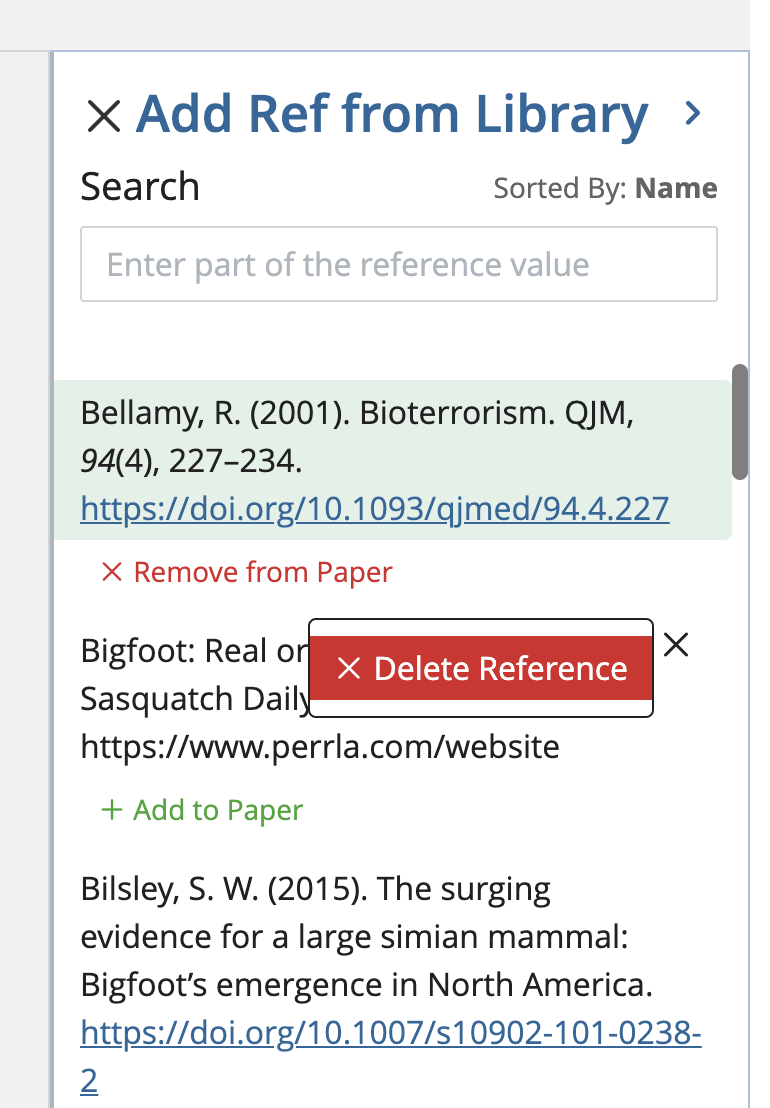770x1108 pixels.
Task: Click the chevron arrow beside panel title
Action: pyautogui.click(x=692, y=114)
